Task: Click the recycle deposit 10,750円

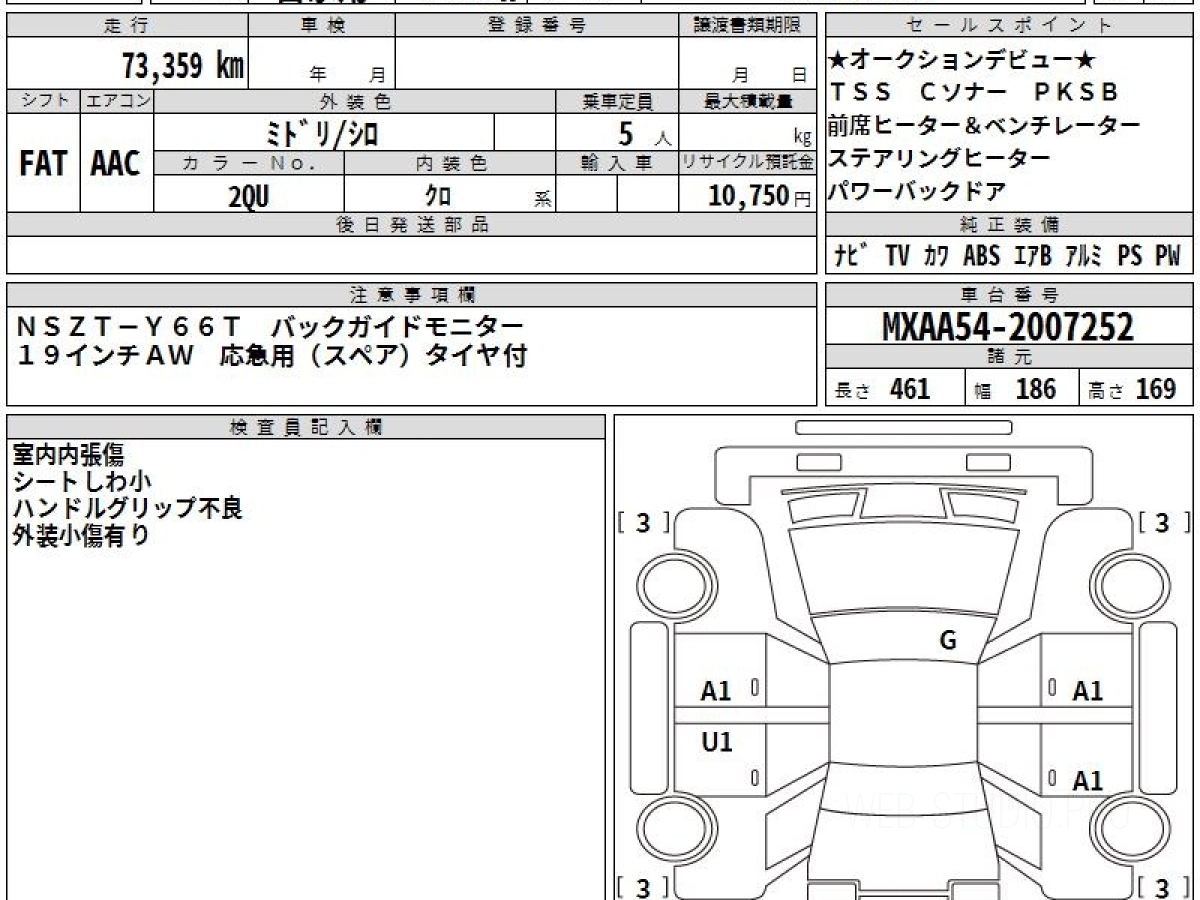Action: point(760,196)
